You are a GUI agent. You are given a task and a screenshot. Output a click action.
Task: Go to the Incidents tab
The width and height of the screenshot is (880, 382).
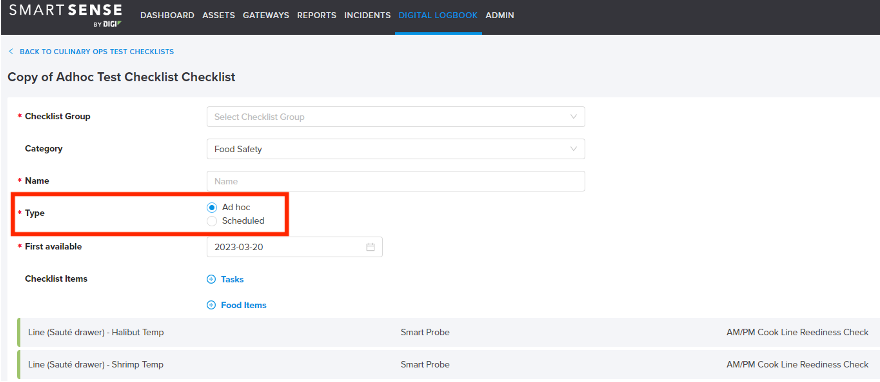(368, 16)
